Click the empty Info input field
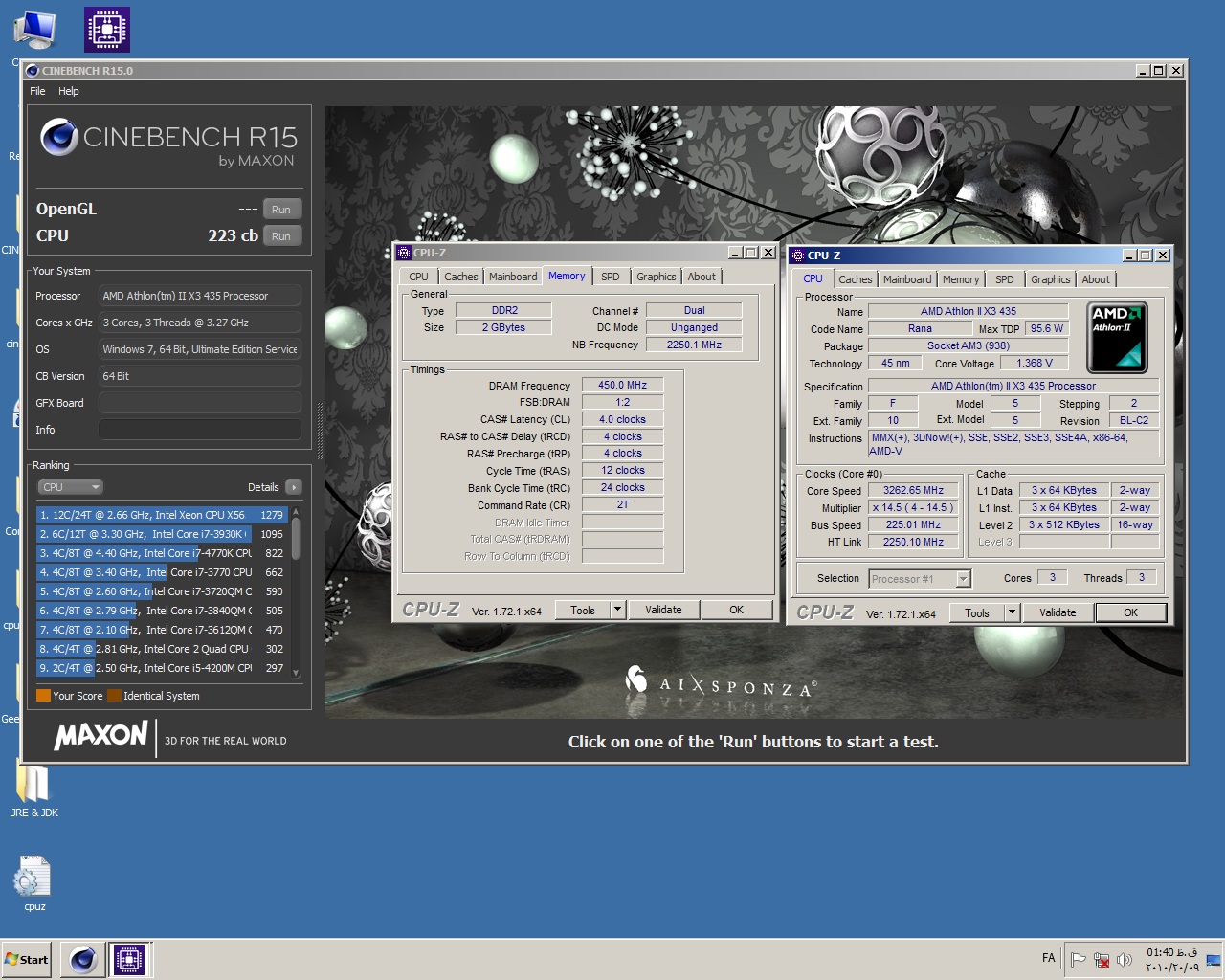Screen dimensions: 1225x980 click(200, 430)
